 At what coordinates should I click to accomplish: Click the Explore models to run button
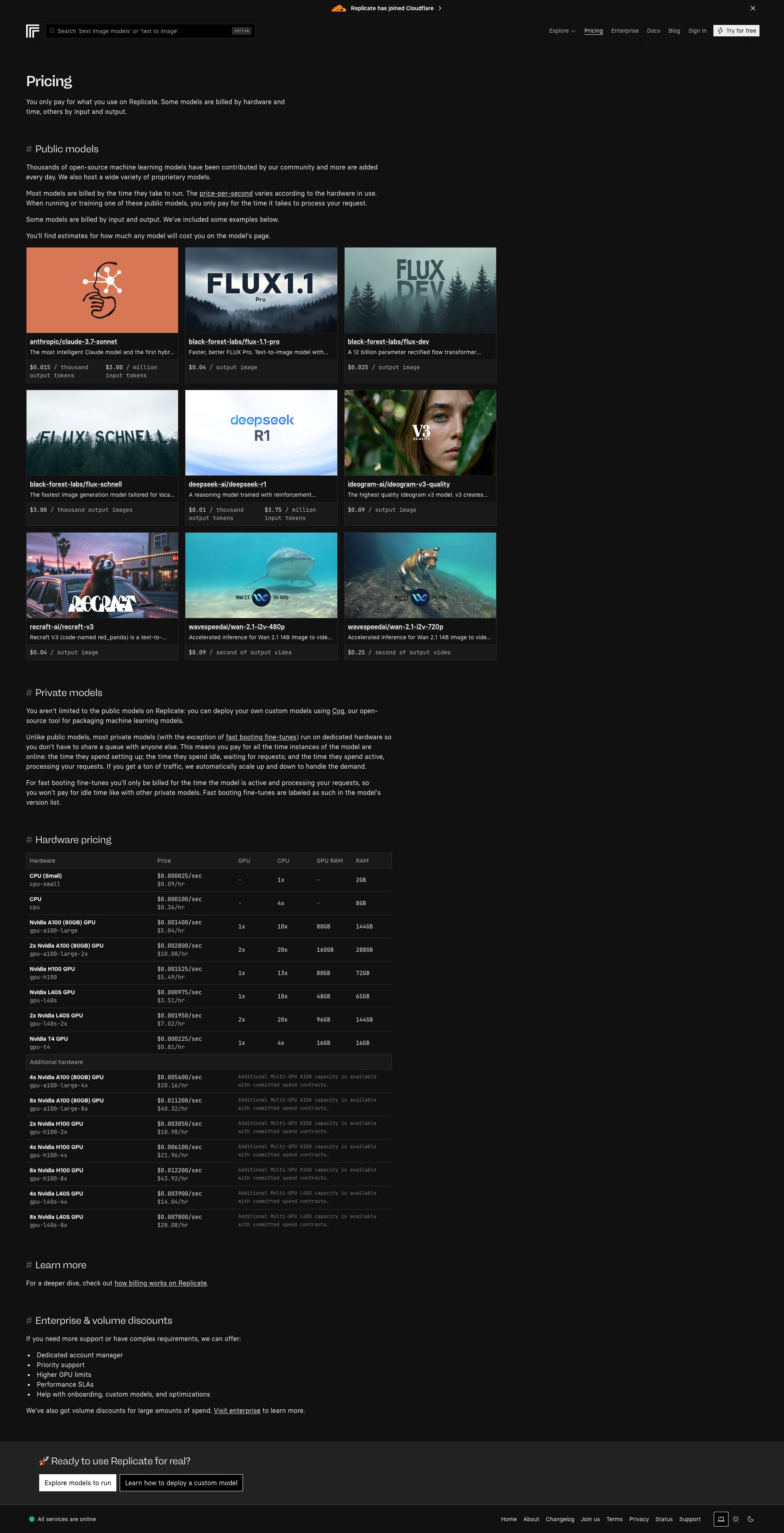tap(77, 1483)
